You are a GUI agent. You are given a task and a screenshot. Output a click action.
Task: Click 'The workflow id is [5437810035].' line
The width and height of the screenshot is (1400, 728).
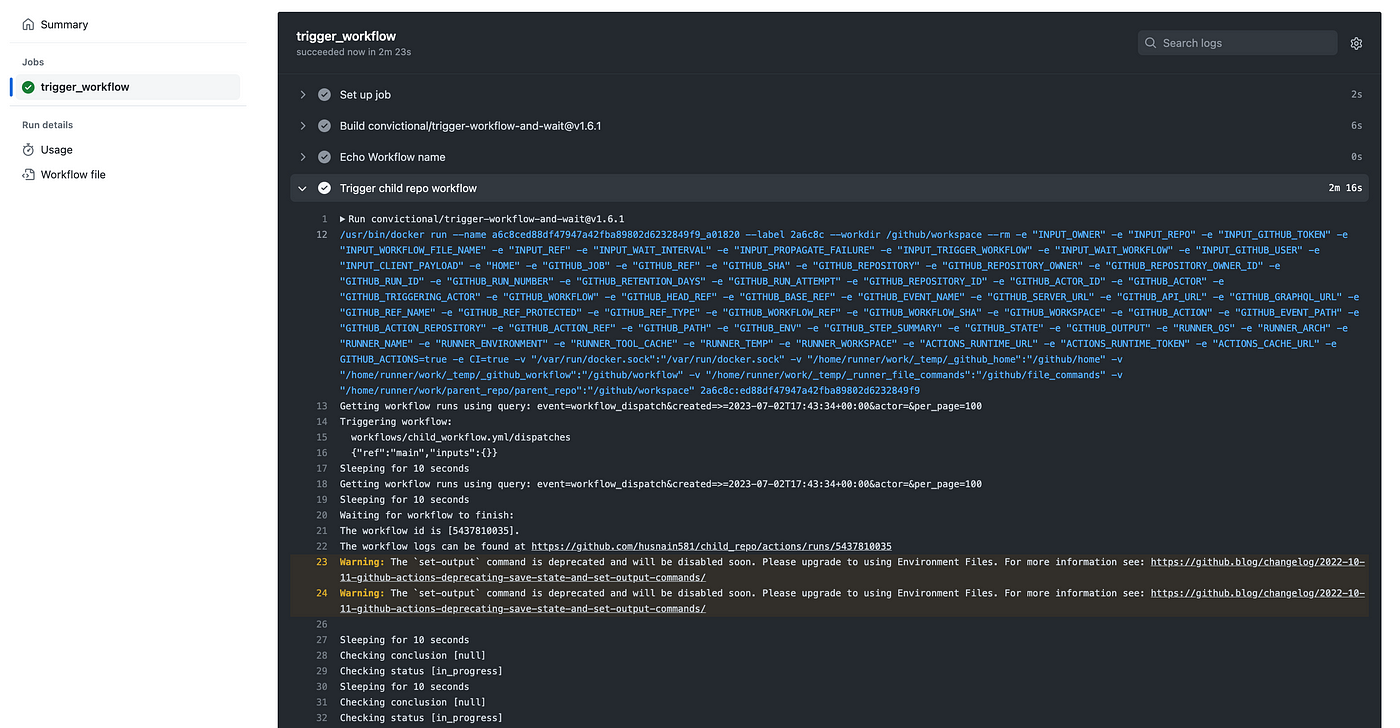(x=430, y=531)
